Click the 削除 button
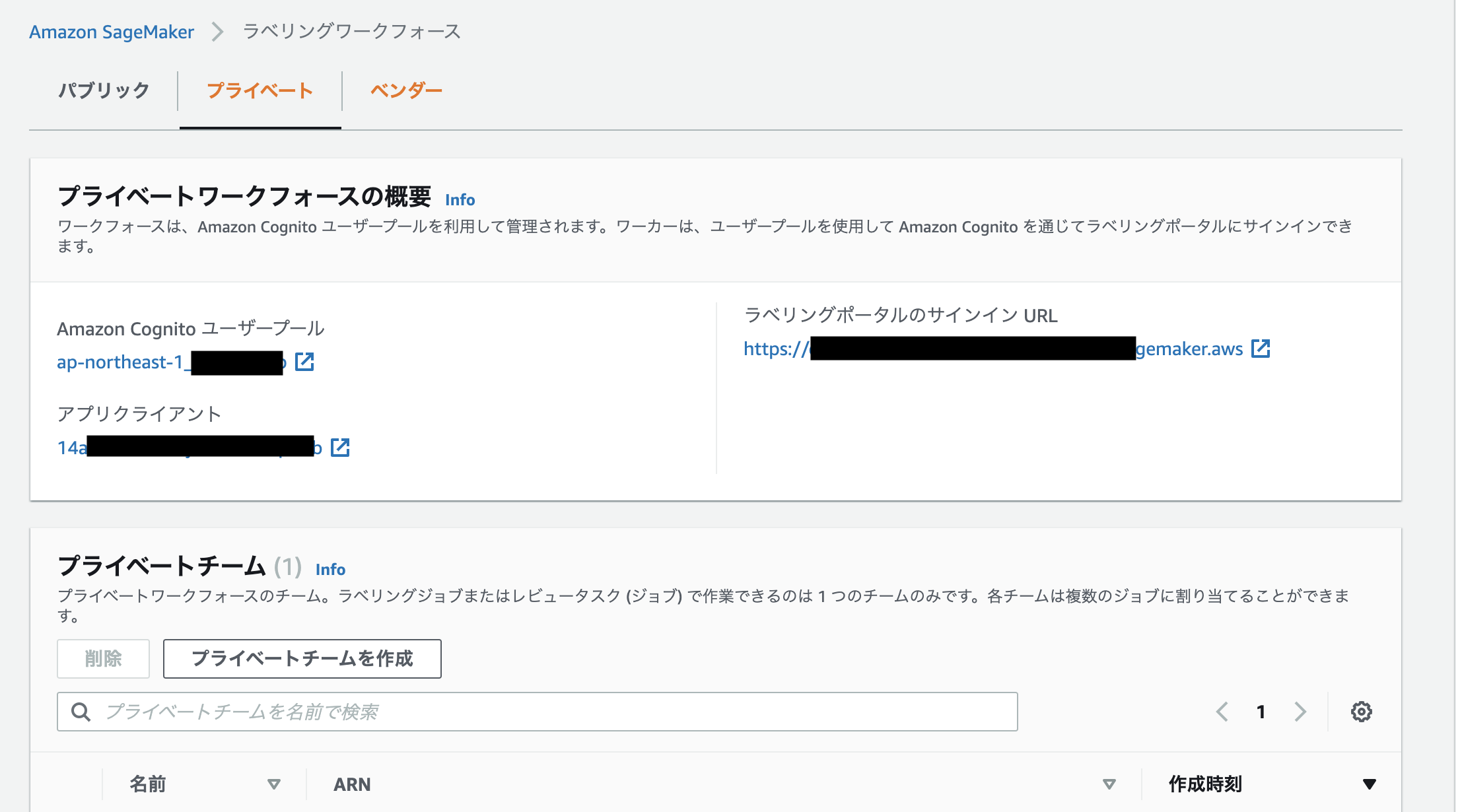The width and height of the screenshot is (1462, 812). 103,658
